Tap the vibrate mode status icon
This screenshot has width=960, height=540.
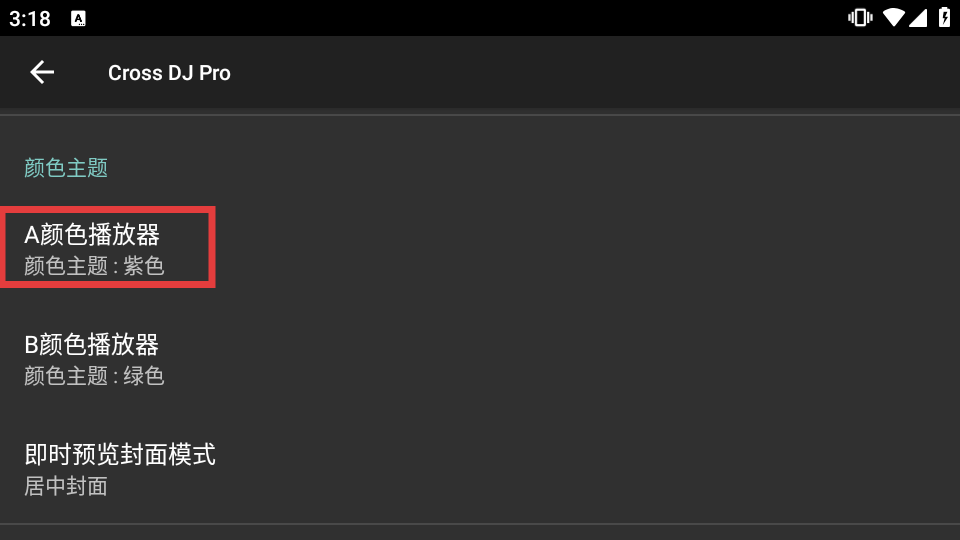coord(859,18)
